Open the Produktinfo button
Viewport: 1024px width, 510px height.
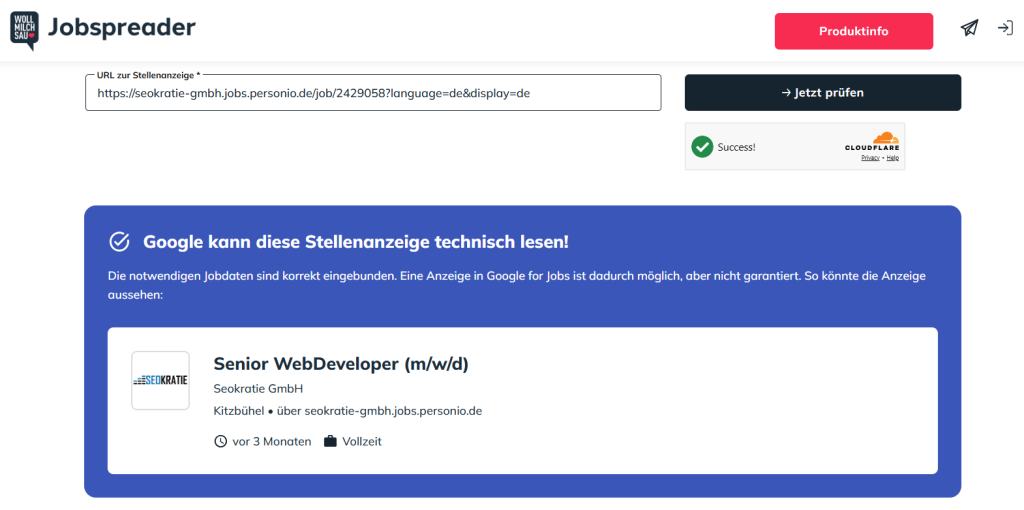click(x=854, y=31)
